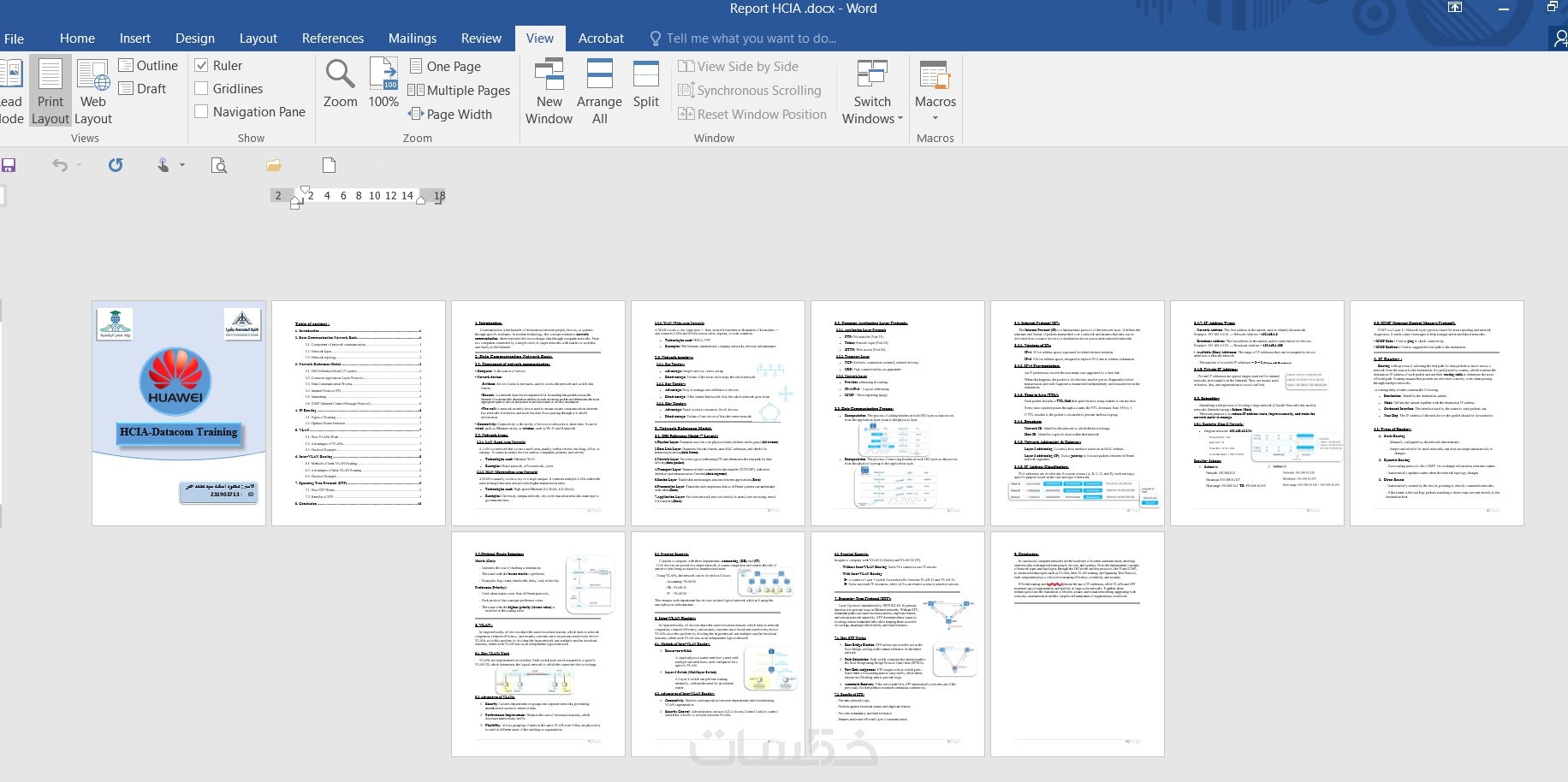Screen dimensions: 1568x782
Task: Go to the Layout tab
Action: [258, 39]
